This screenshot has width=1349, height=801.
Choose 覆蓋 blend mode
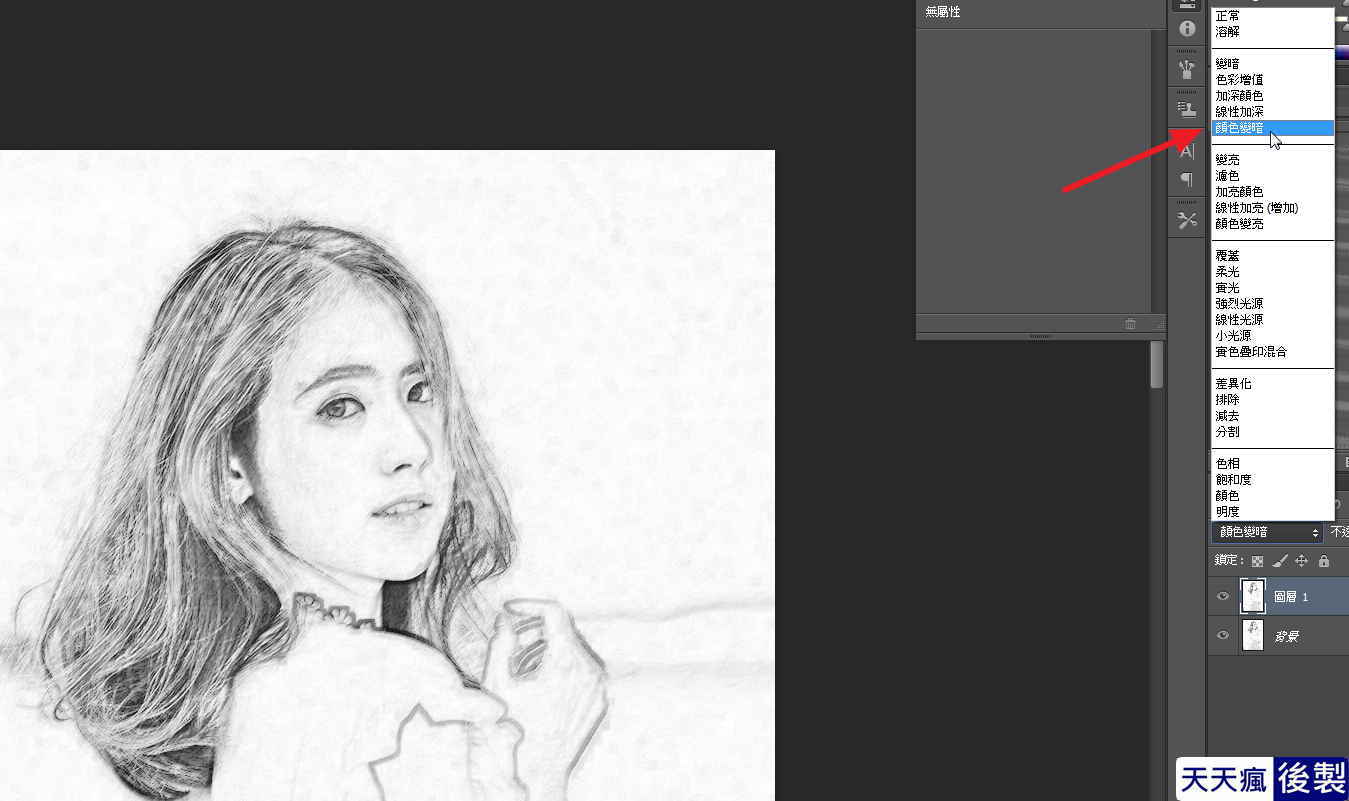click(1273, 256)
